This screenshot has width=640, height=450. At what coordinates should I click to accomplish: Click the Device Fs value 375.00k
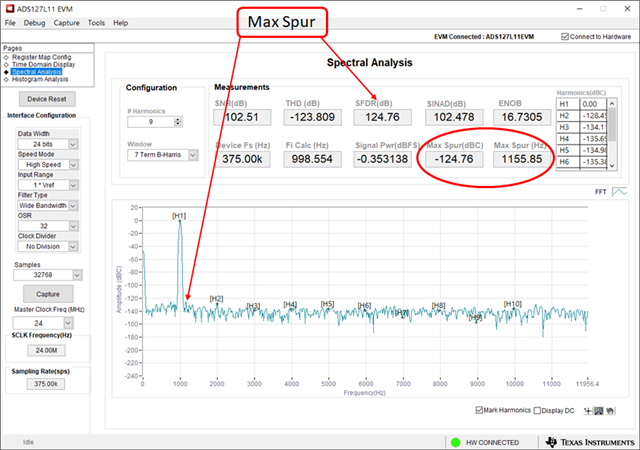coord(242,159)
